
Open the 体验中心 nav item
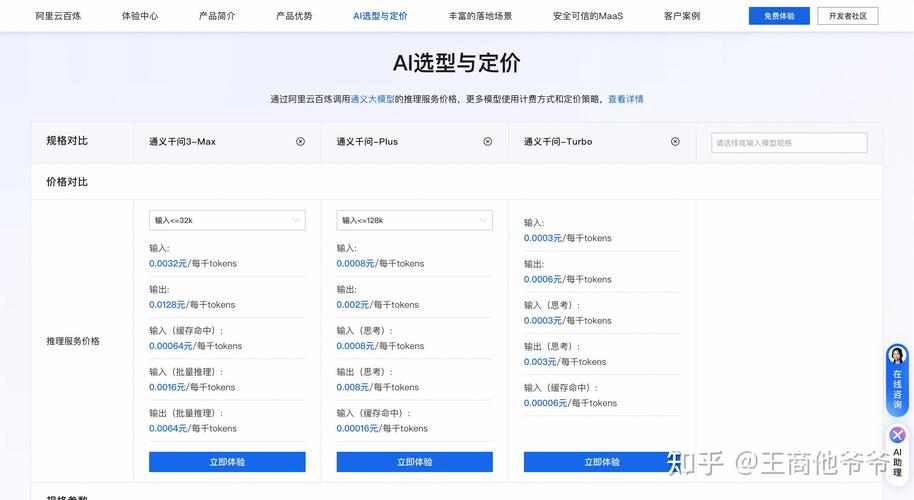pyautogui.click(x=140, y=16)
